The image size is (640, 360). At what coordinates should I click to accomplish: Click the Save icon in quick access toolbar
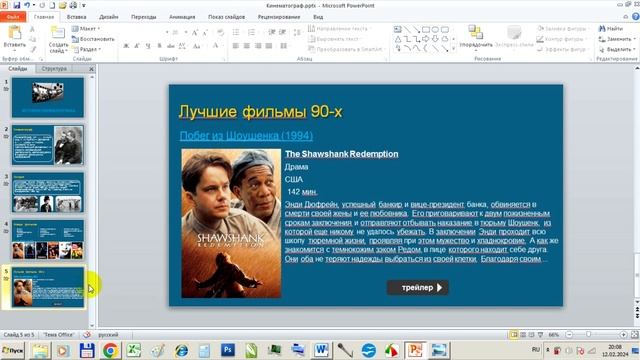(17, 5)
